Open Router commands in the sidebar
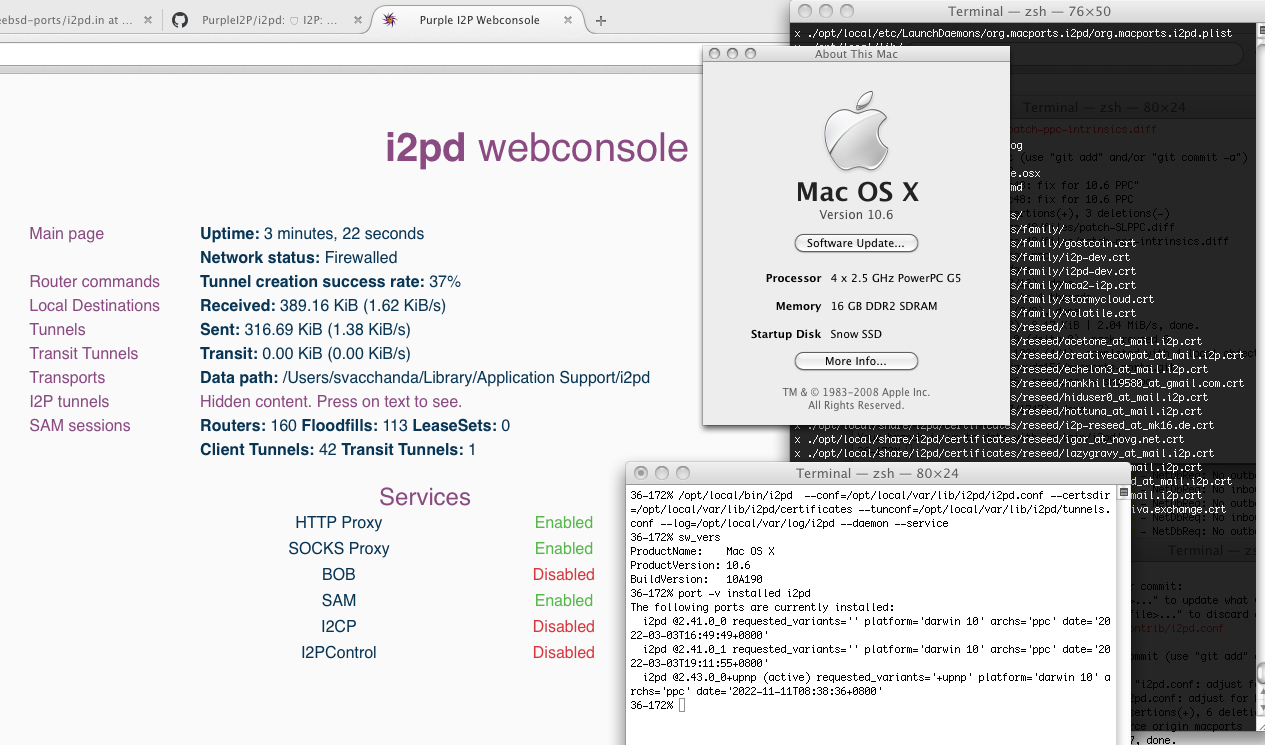Screen dimensions: 1265x745 coord(94,281)
